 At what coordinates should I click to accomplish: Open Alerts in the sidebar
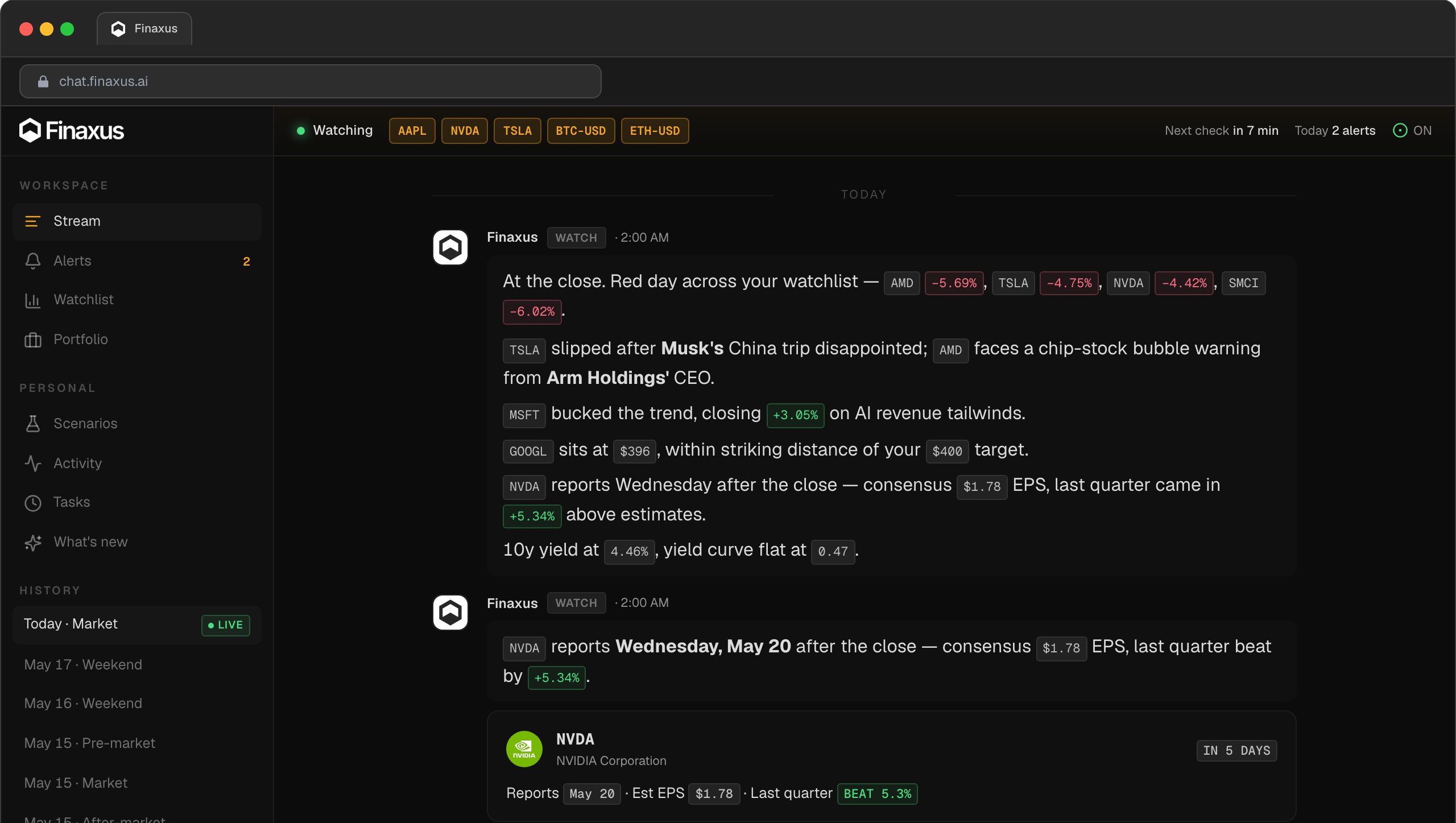click(x=136, y=261)
